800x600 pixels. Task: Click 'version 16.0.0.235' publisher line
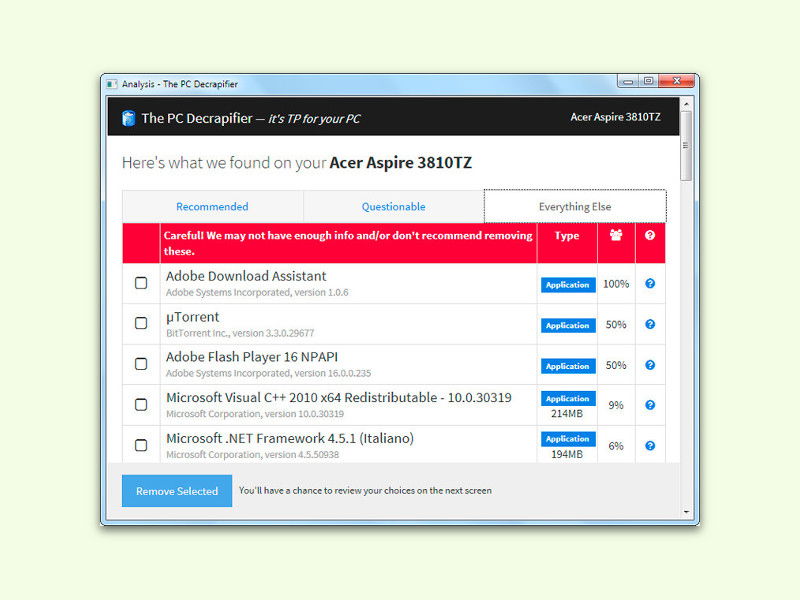pyautogui.click(x=268, y=373)
